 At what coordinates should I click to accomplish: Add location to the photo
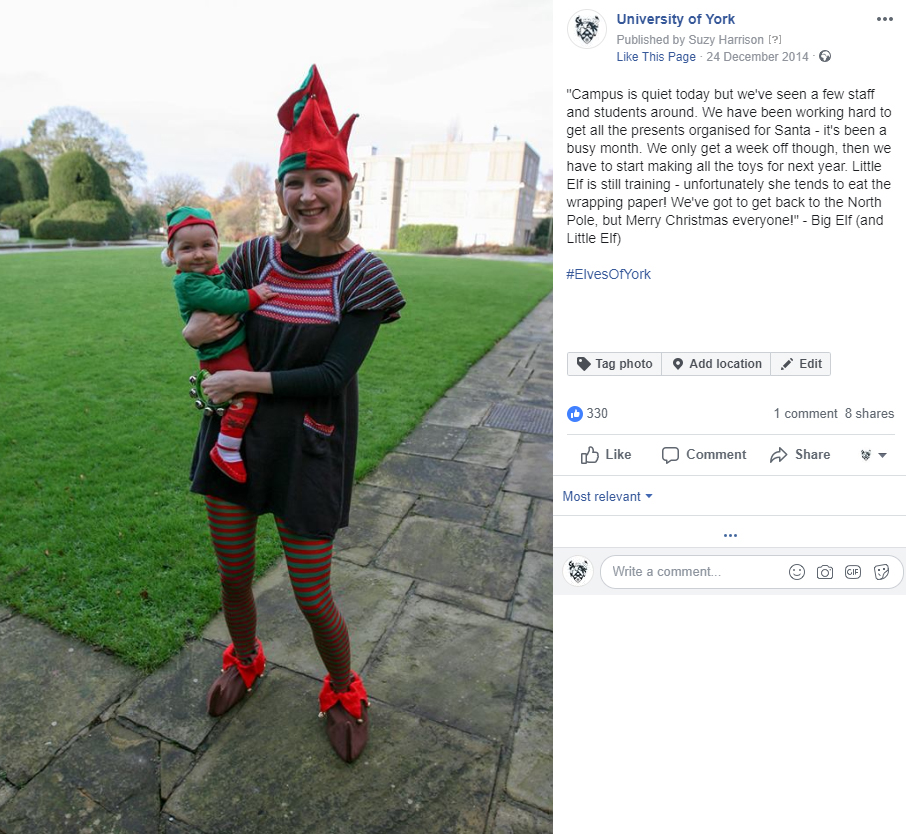point(716,364)
